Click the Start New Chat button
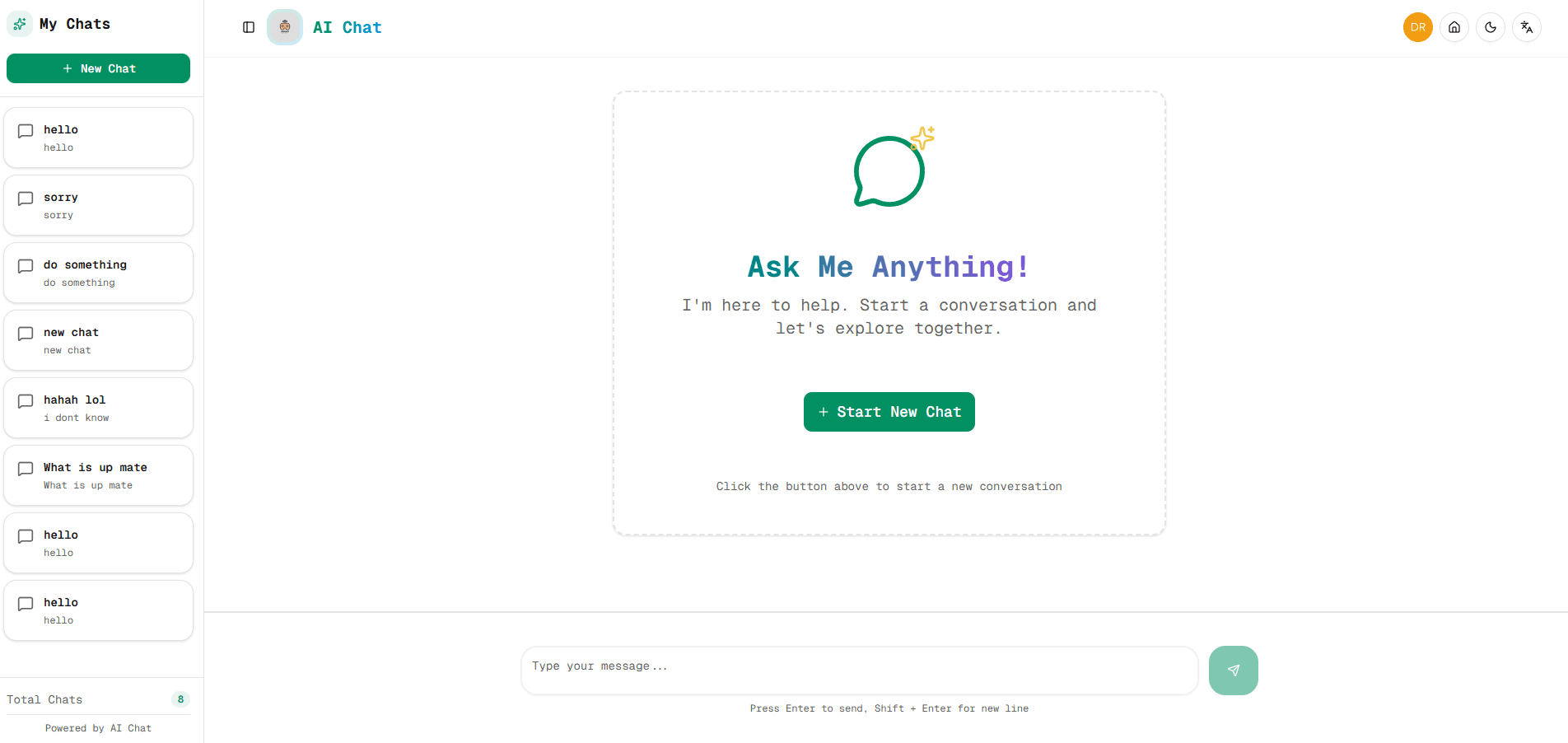Viewport: 1568px width, 743px height. tap(889, 412)
